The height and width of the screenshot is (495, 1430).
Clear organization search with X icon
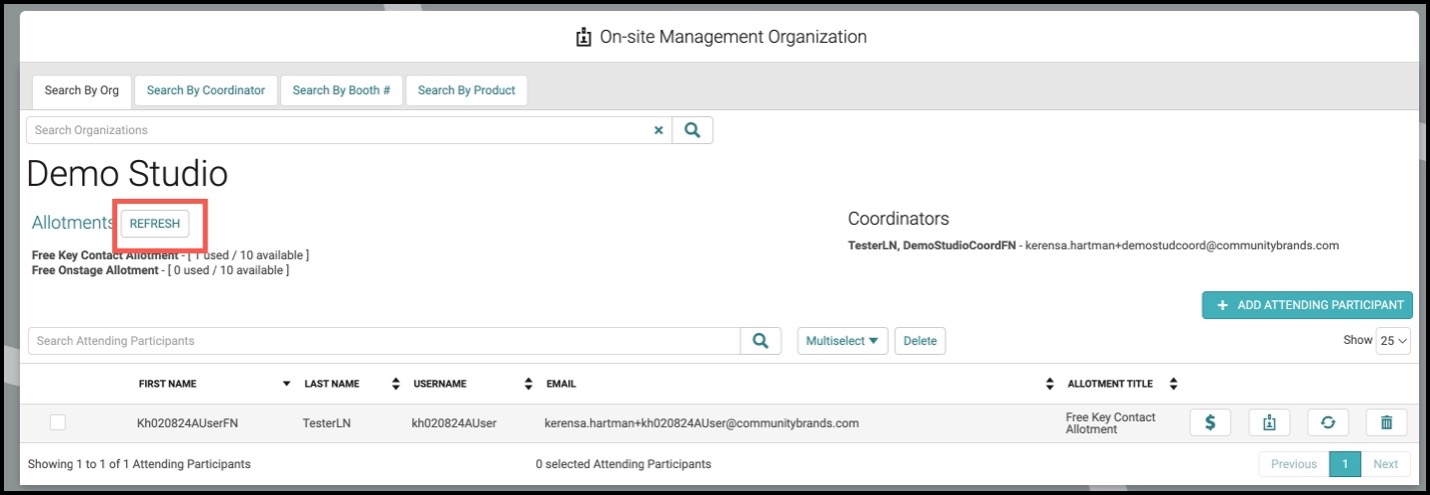[658, 130]
